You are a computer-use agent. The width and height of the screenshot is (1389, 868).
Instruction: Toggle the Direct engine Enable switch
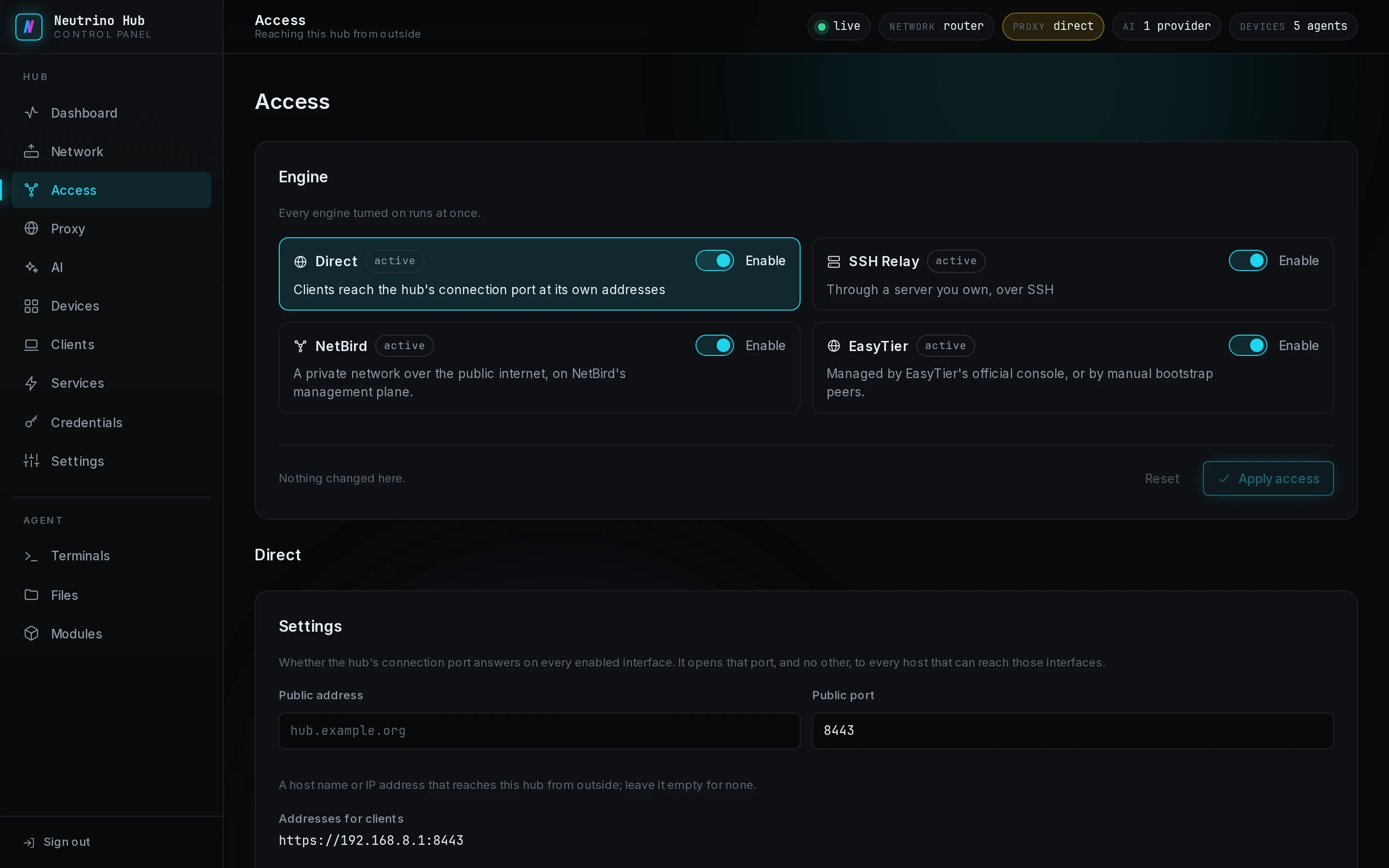tap(715, 260)
